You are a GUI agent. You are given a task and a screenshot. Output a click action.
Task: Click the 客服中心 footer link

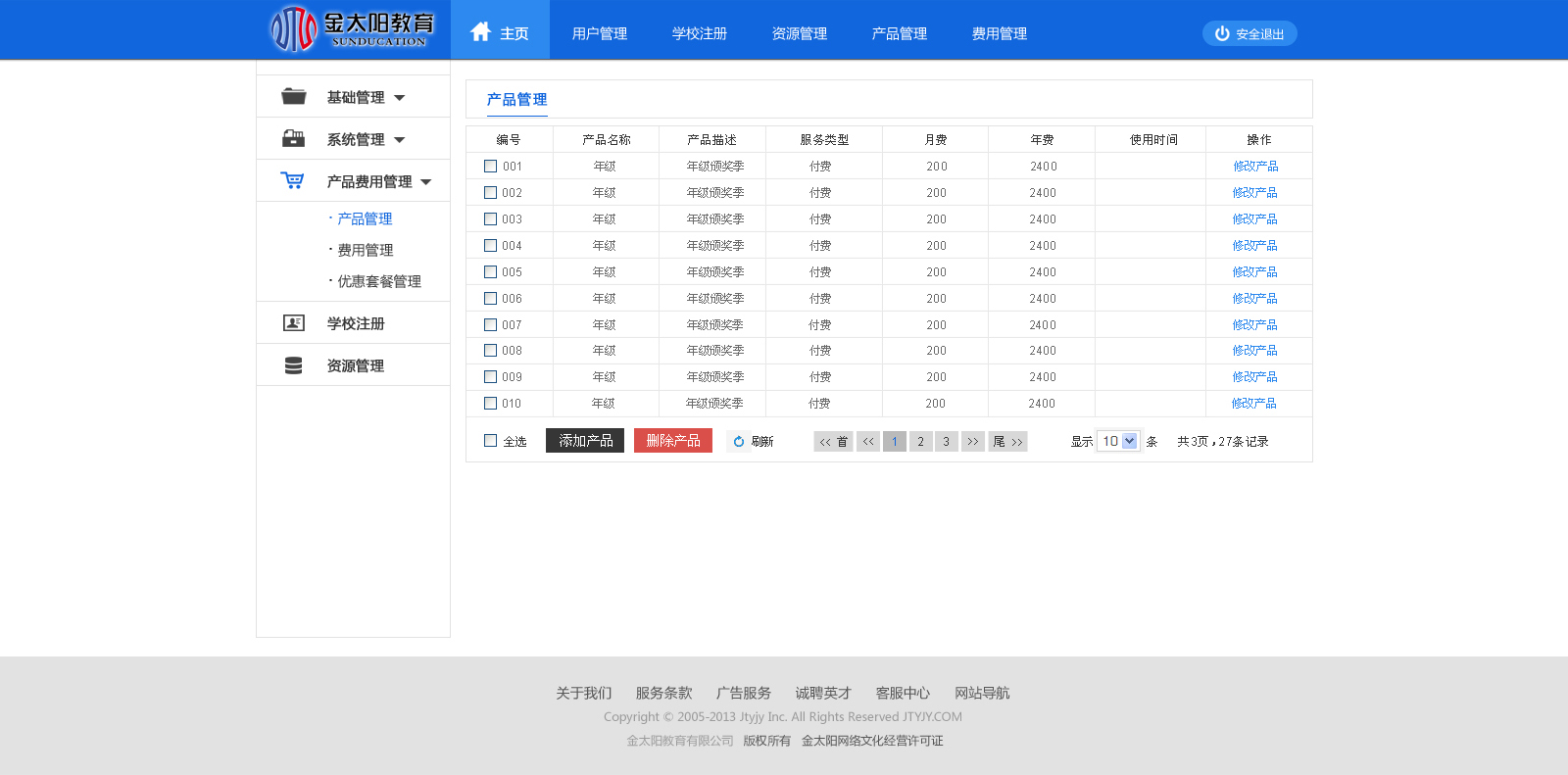click(x=903, y=693)
